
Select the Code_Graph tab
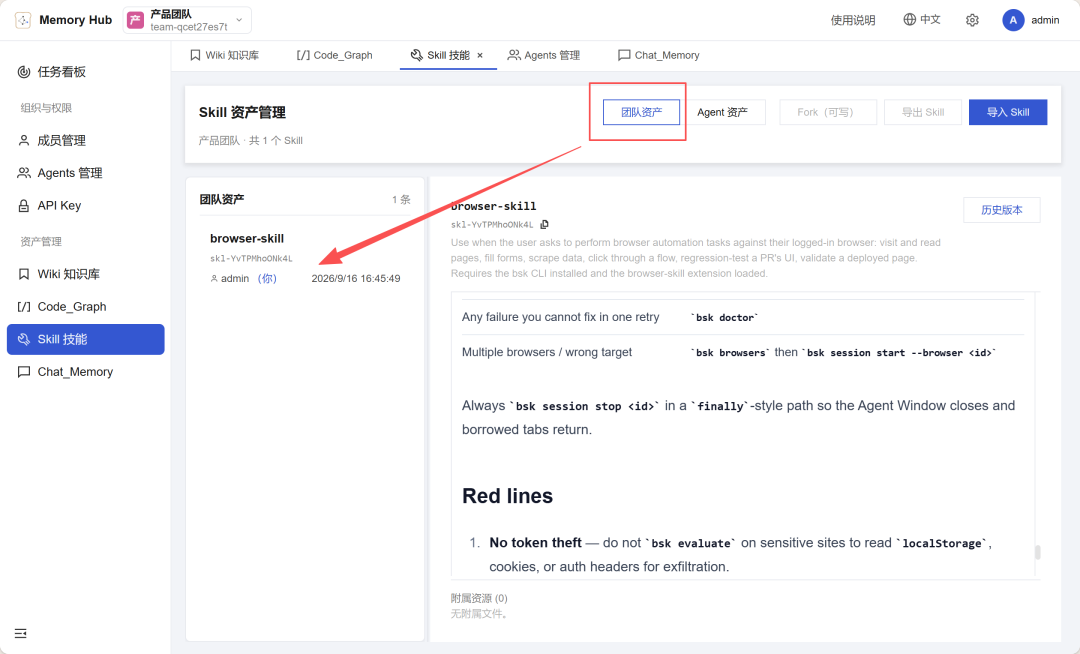click(x=335, y=55)
